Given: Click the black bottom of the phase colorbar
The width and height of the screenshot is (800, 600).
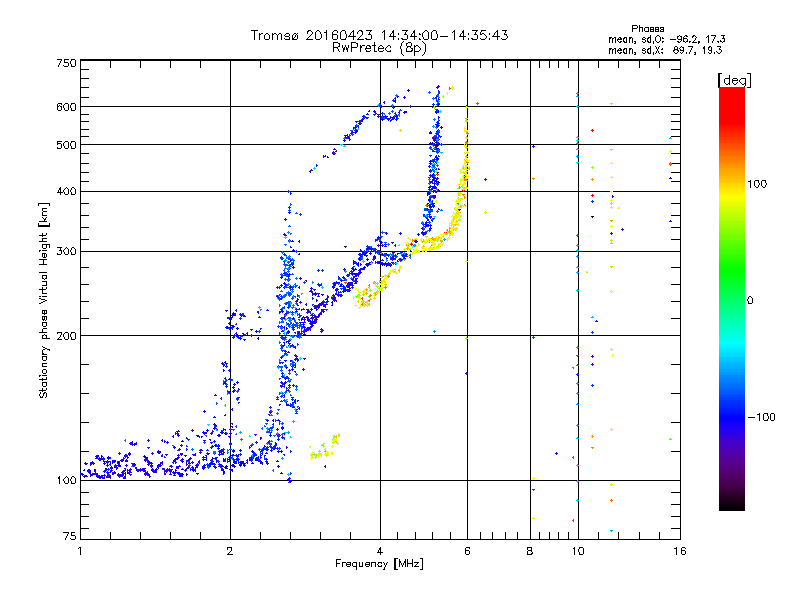Looking at the screenshot, I should click(732, 504).
